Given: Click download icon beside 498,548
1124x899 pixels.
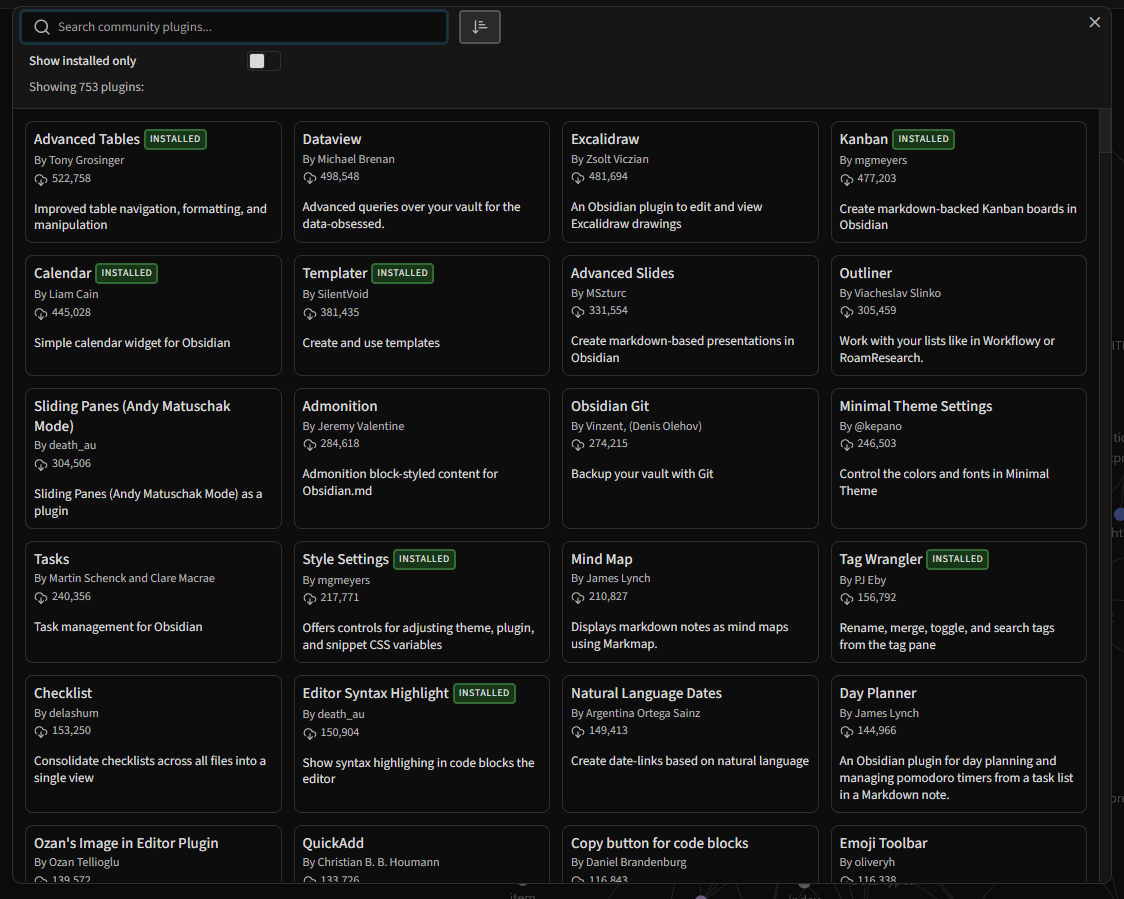Looking at the screenshot, I should pyautogui.click(x=310, y=177).
